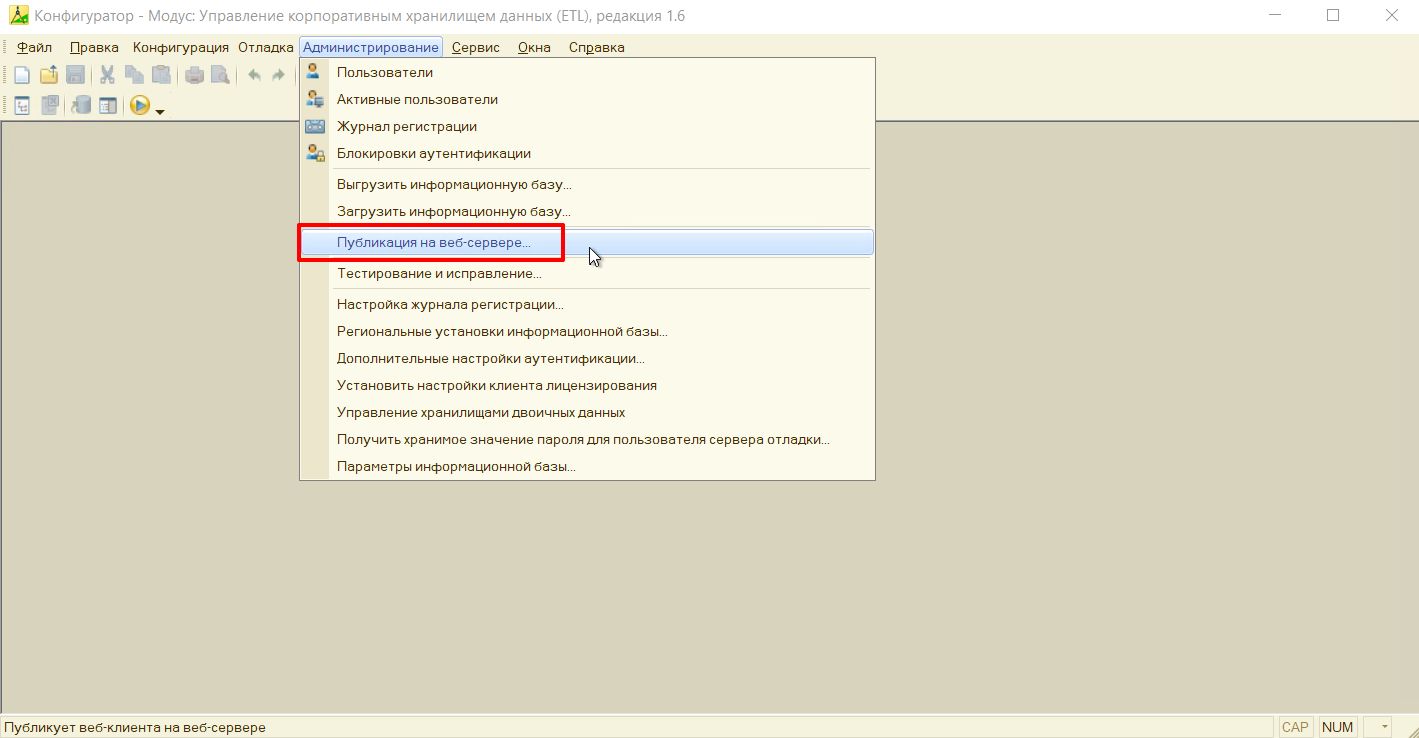Click the New document toolbar icon
The height and width of the screenshot is (738, 1419).
tap(21, 75)
